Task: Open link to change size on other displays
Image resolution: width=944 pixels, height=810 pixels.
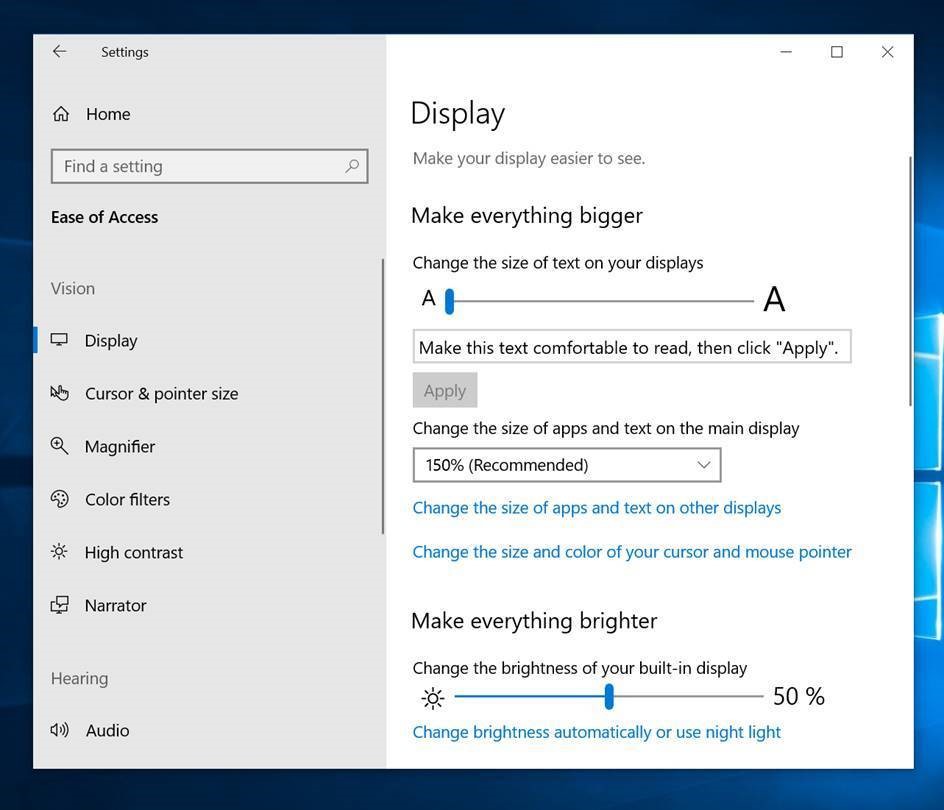Action: 596,508
